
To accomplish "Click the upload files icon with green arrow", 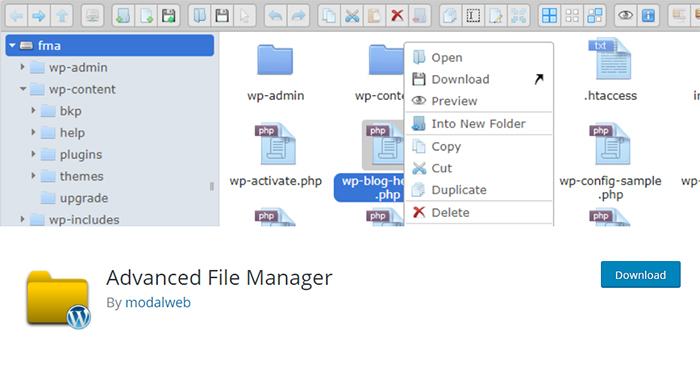I will point(169,16).
